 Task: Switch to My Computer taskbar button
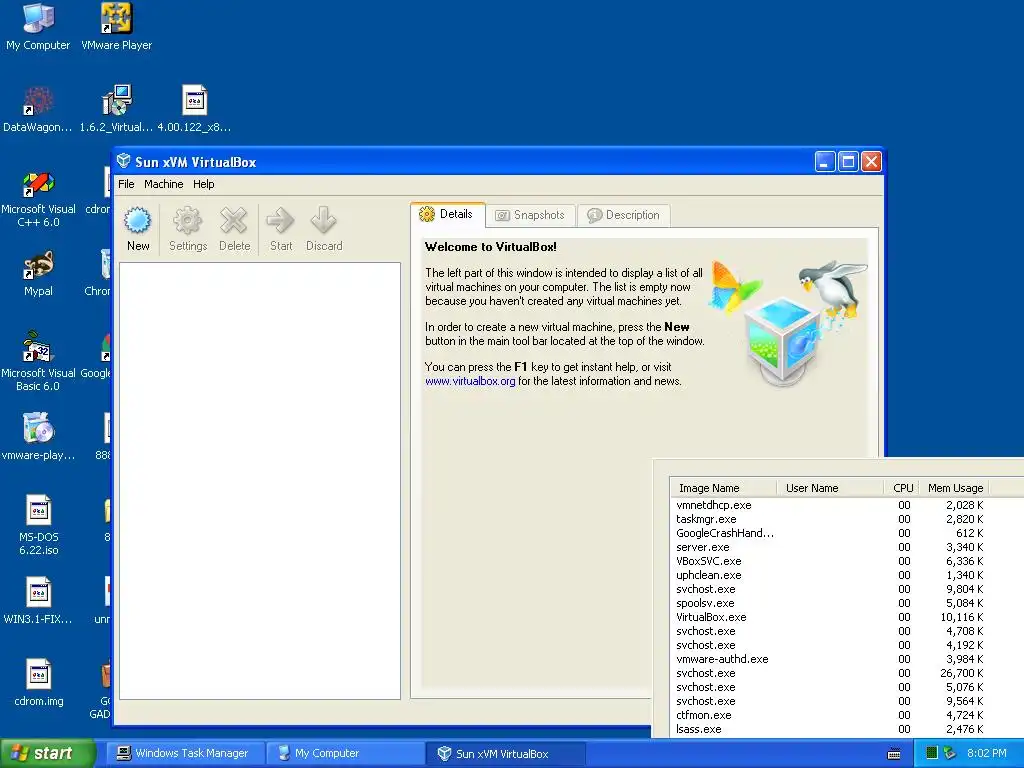click(x=344, y=754)
